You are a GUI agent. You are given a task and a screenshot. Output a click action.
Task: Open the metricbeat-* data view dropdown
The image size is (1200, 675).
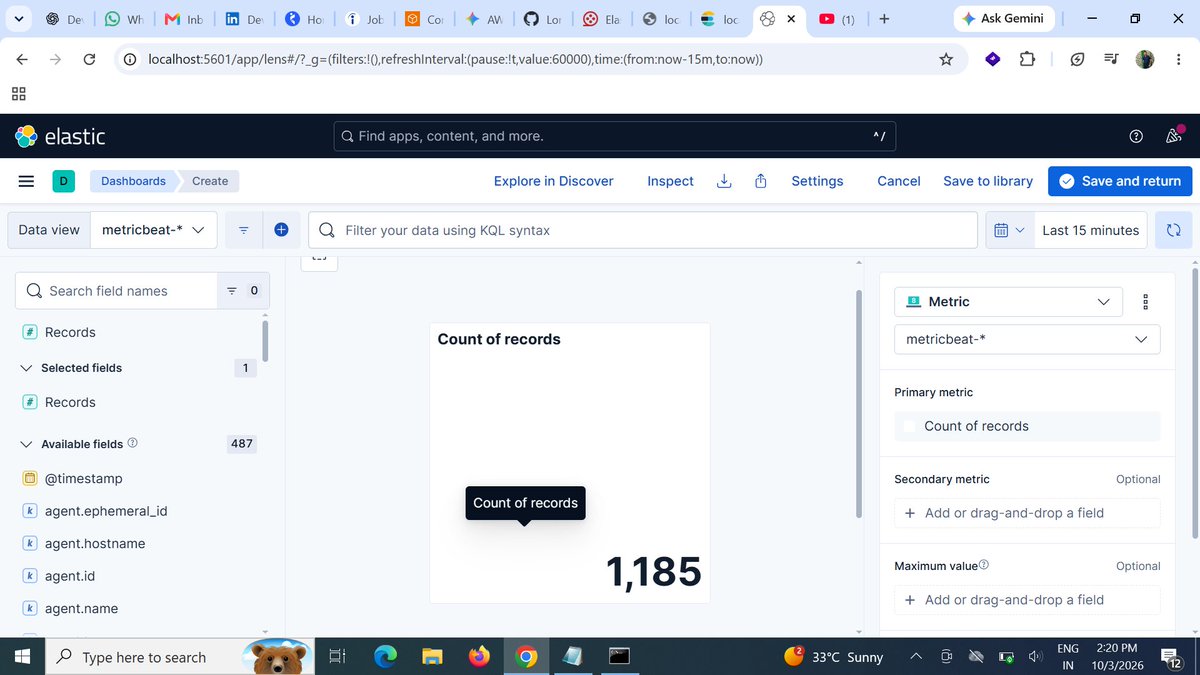[x=153, y=230]
